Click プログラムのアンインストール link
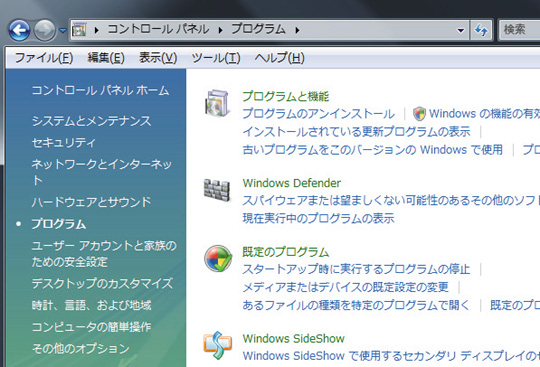 pyautogui.click(x=318, y=114)
